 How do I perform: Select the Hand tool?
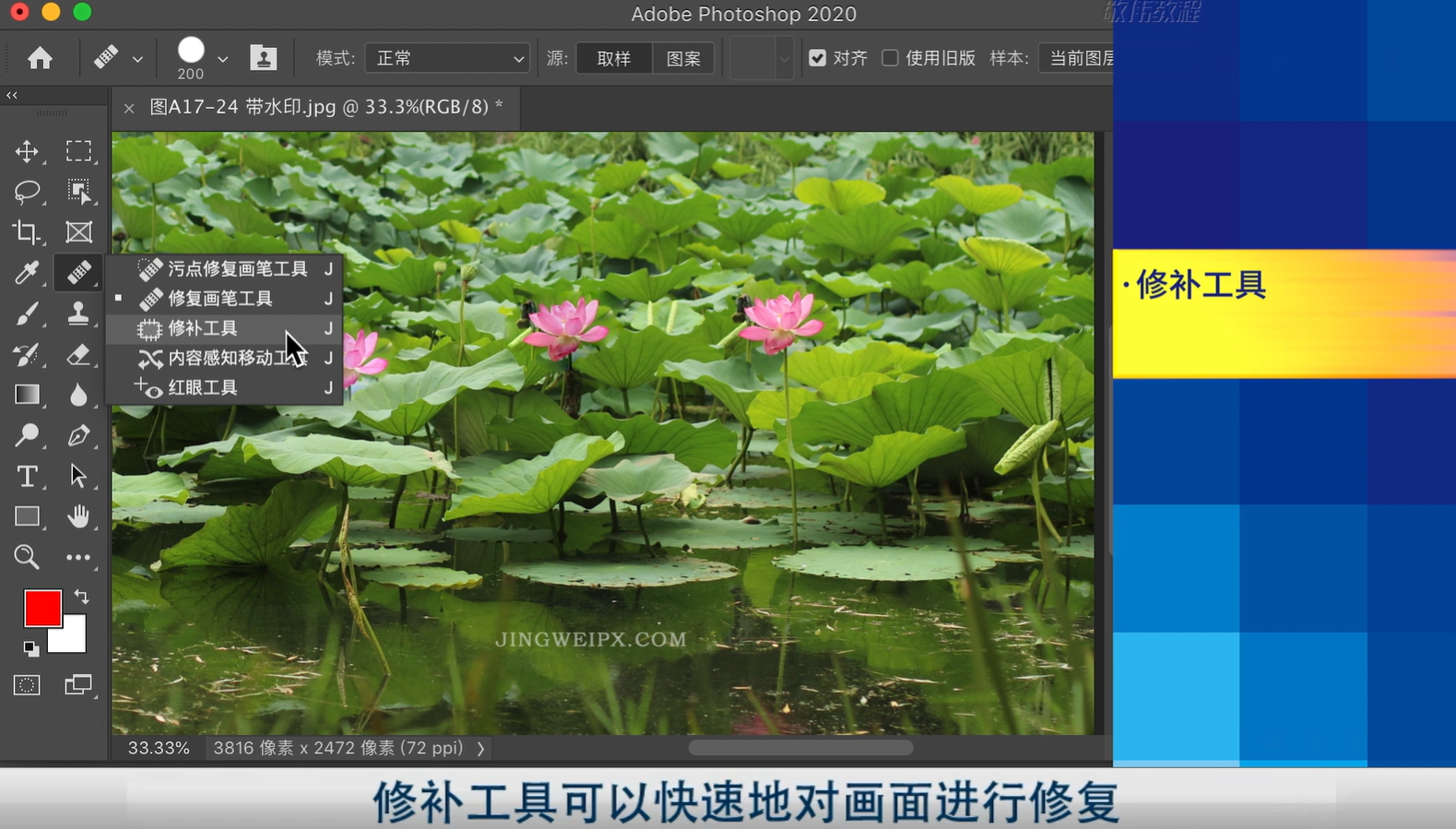[x=78, y=516]
